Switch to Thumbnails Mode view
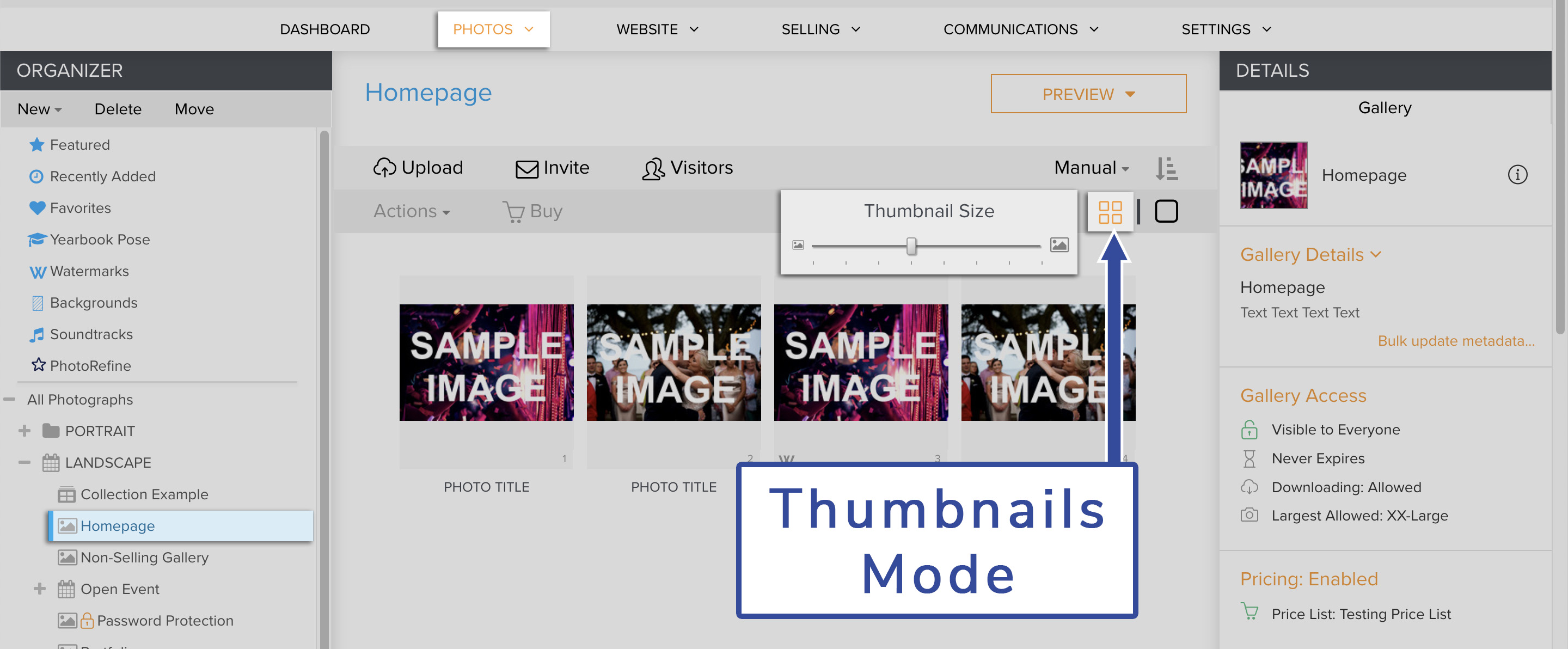Image resolution: width=1568 pixels, height=649 pixels. (1110, 211)
